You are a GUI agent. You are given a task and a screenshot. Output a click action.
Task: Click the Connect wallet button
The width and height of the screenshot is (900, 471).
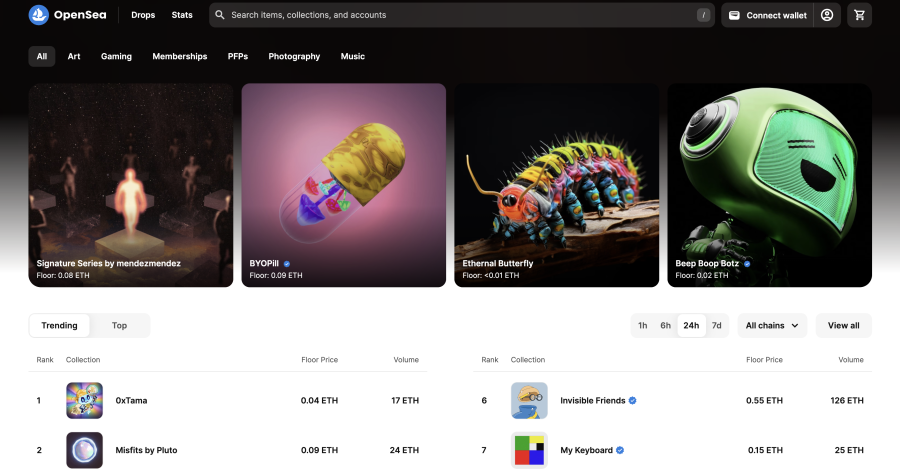click(x=767, y=15)
